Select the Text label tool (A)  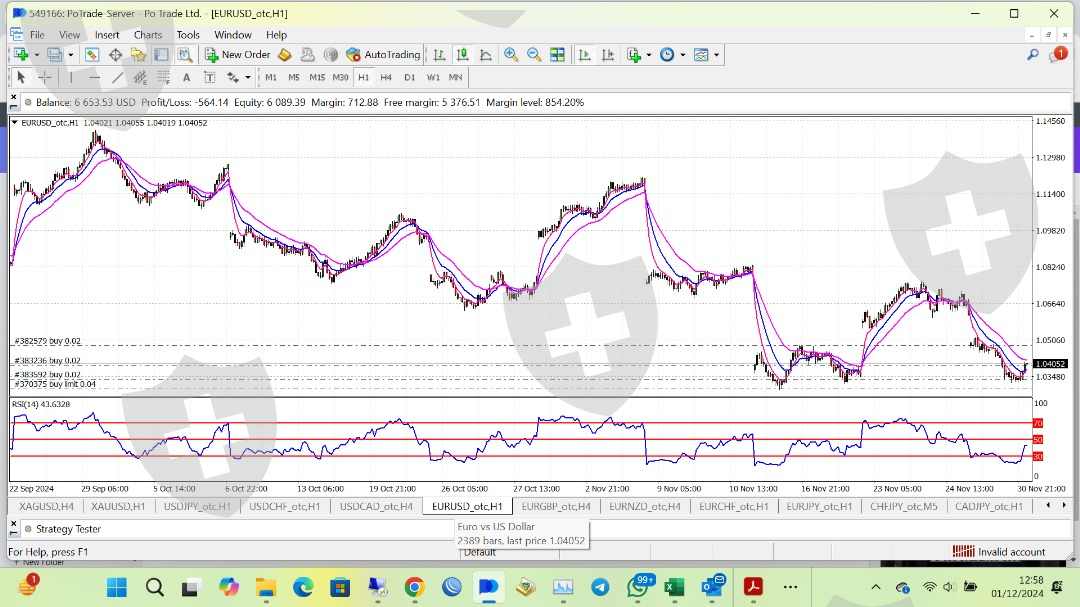[x=186, y=77]
